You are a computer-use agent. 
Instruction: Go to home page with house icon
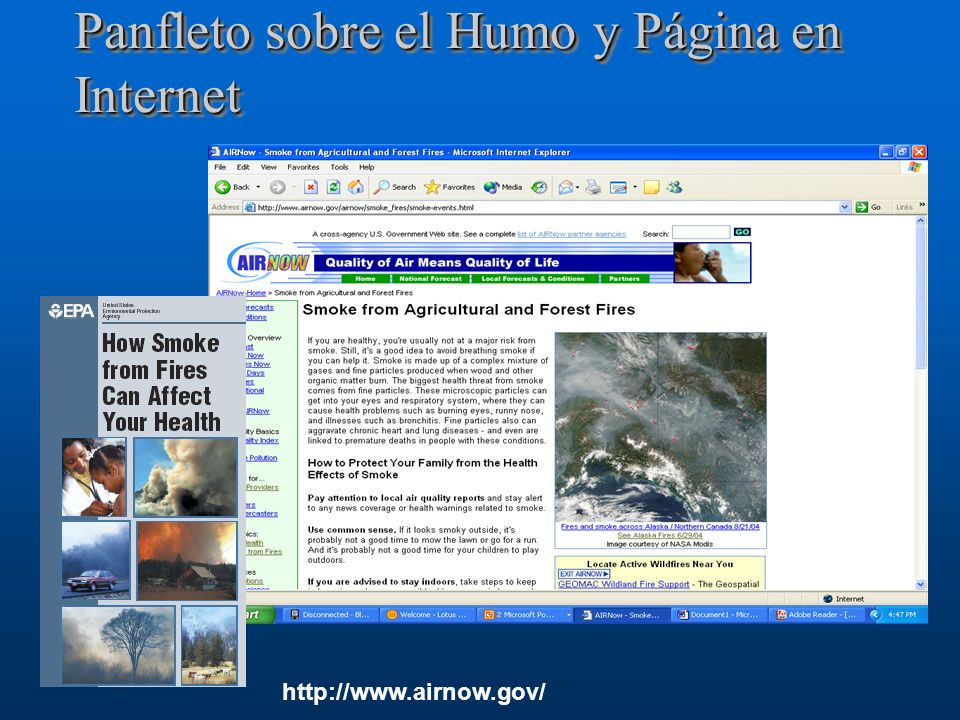point(356,187)
